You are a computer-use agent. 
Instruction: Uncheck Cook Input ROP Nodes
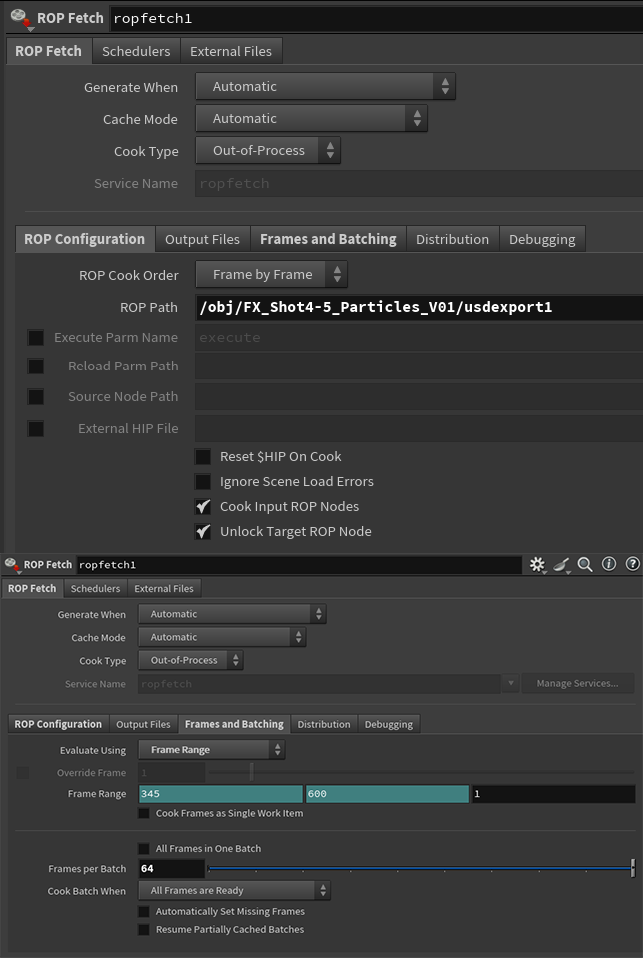tap(203, 507)
